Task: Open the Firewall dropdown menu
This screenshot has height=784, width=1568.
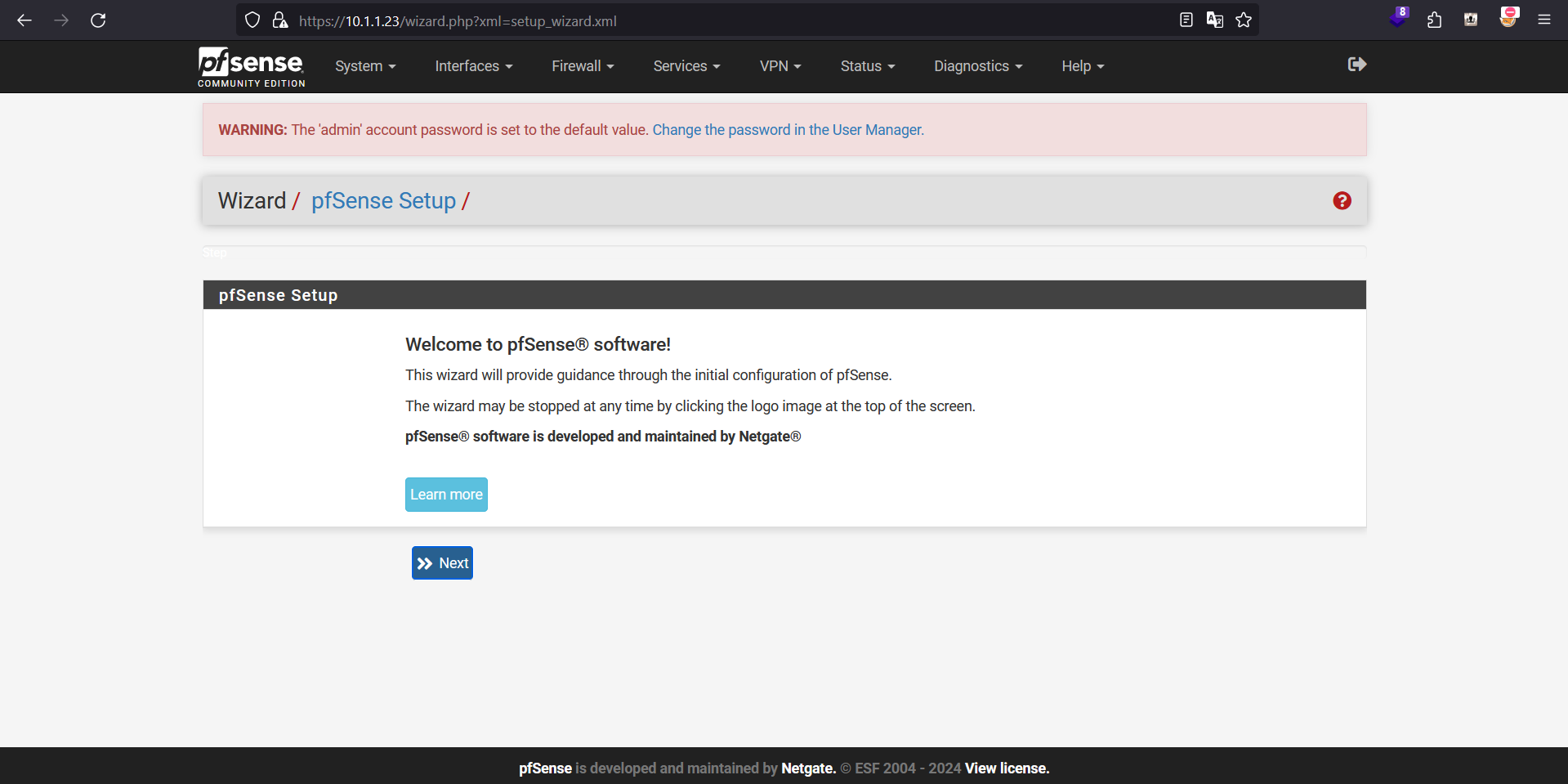Action: pos(583,66)
